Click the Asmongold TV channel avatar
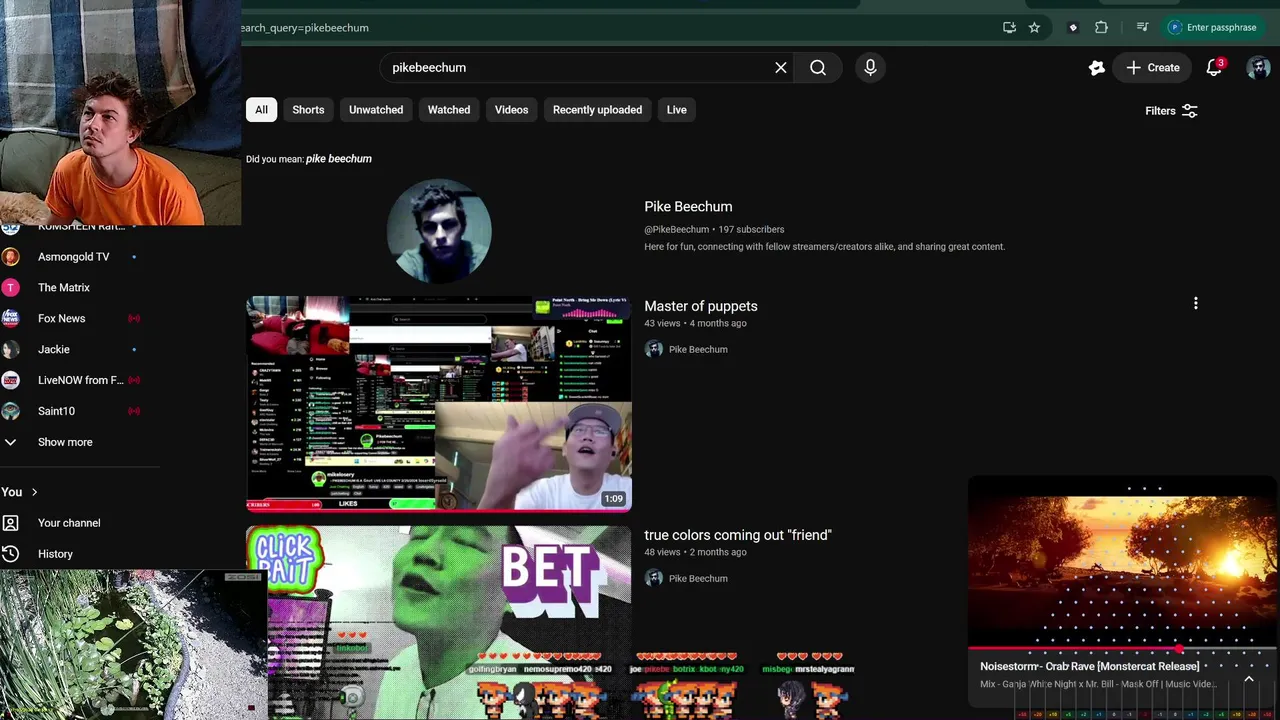The width and height of the screenshot is (1280, 720). (x=10, y=257)
